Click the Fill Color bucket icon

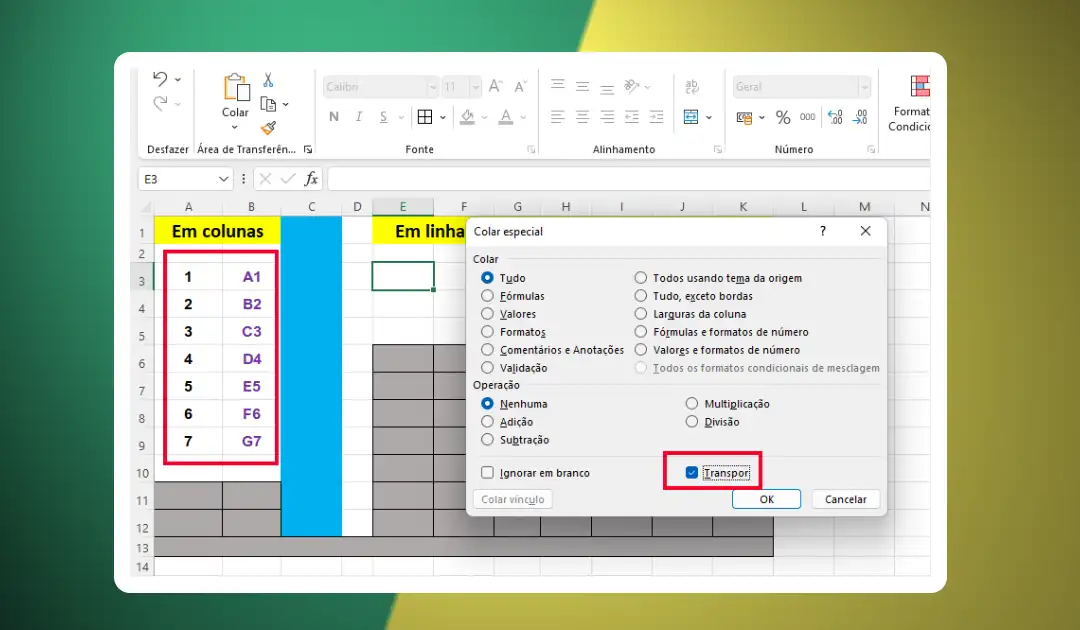(467, 117)
